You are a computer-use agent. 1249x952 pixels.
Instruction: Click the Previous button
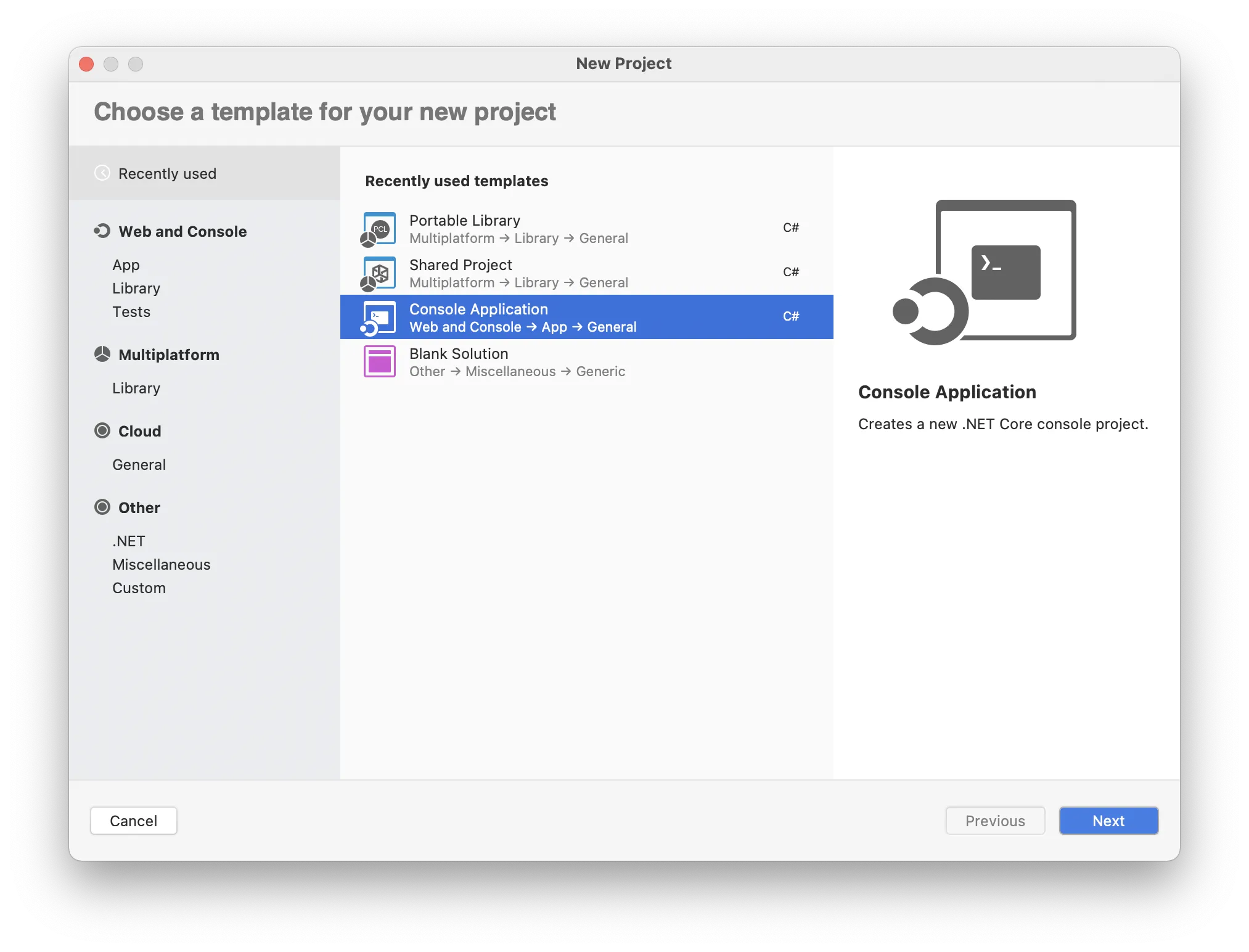click(x=995, y=821)
